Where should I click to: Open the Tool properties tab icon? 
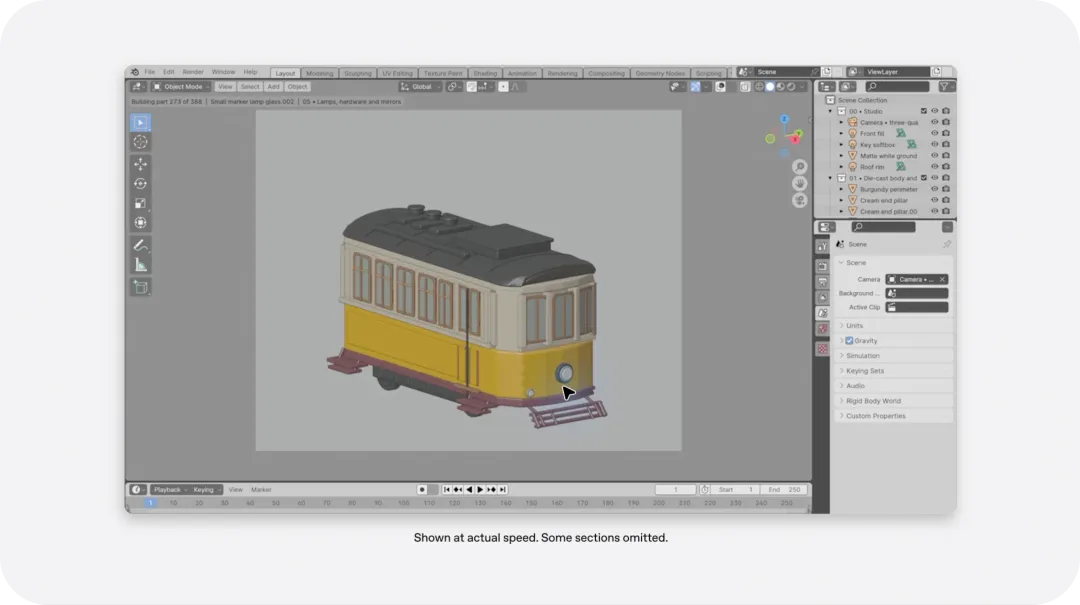pos(822,247)
